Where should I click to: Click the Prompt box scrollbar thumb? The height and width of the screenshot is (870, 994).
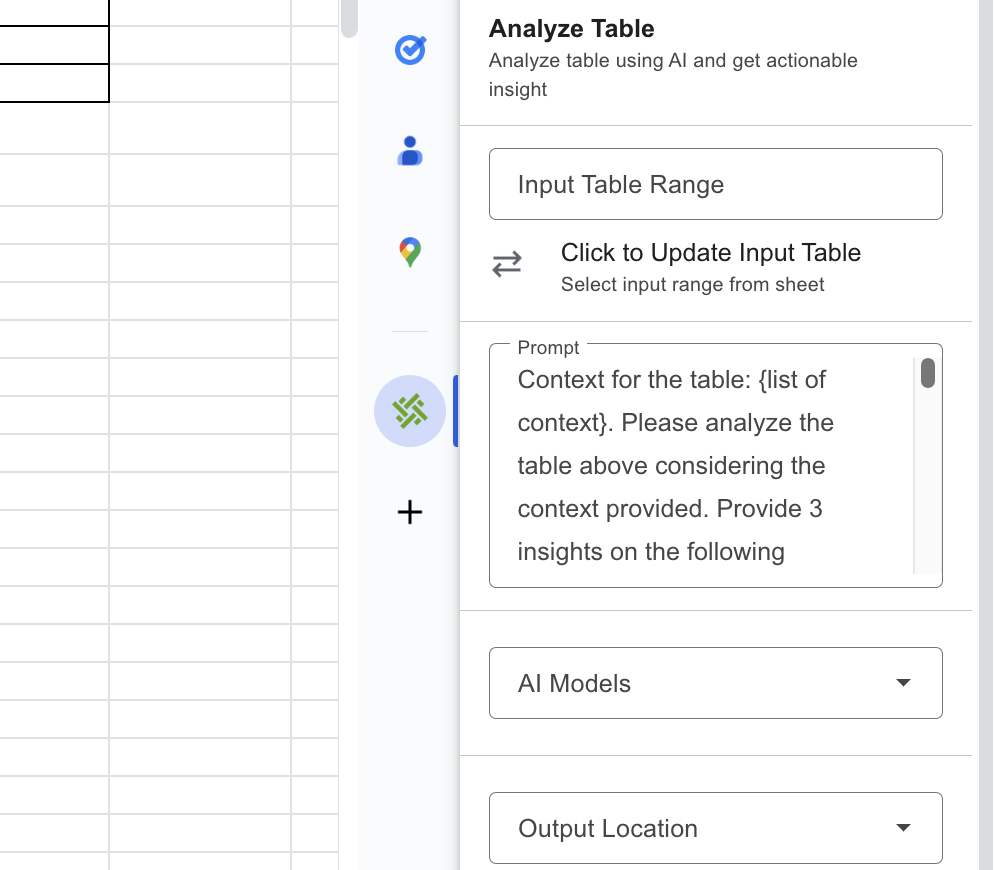928,373
